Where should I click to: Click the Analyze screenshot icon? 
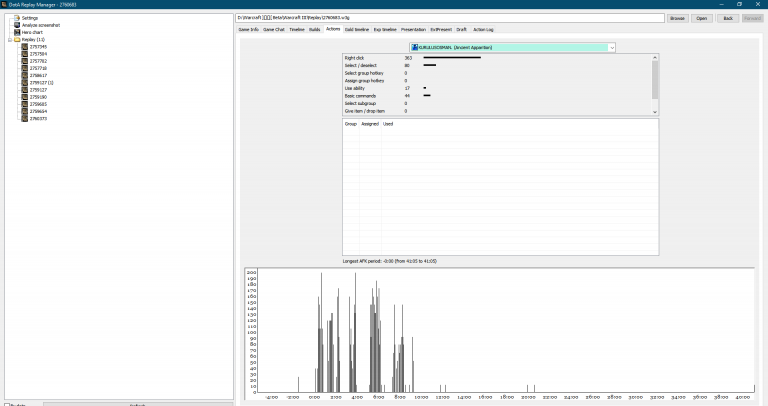click(16, 25)
